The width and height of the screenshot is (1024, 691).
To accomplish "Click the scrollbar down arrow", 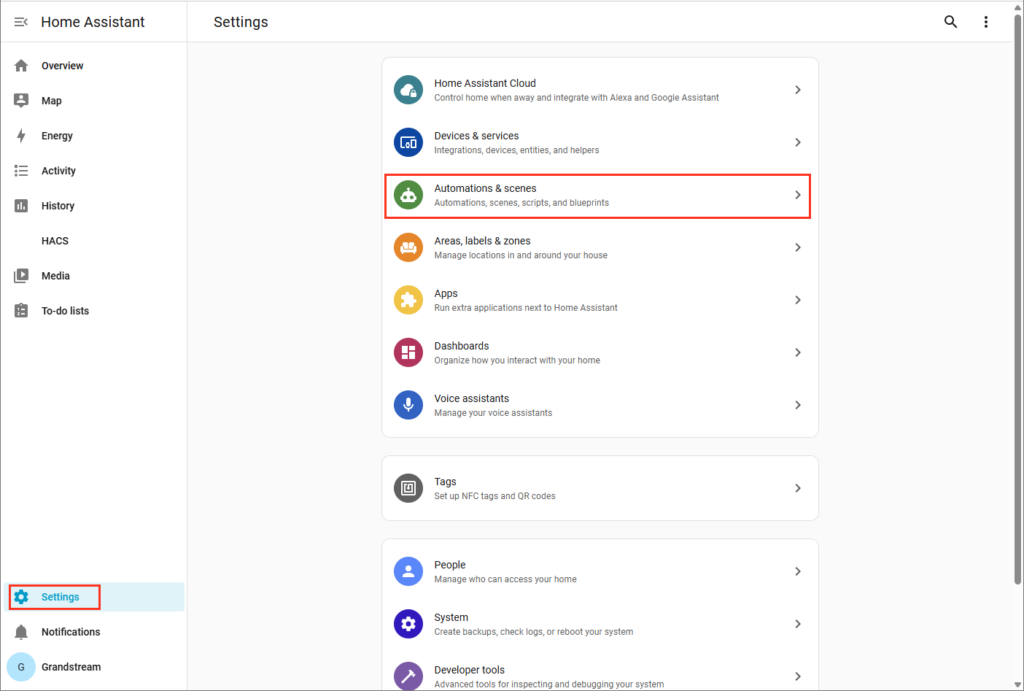I will tap(1017, 684).
